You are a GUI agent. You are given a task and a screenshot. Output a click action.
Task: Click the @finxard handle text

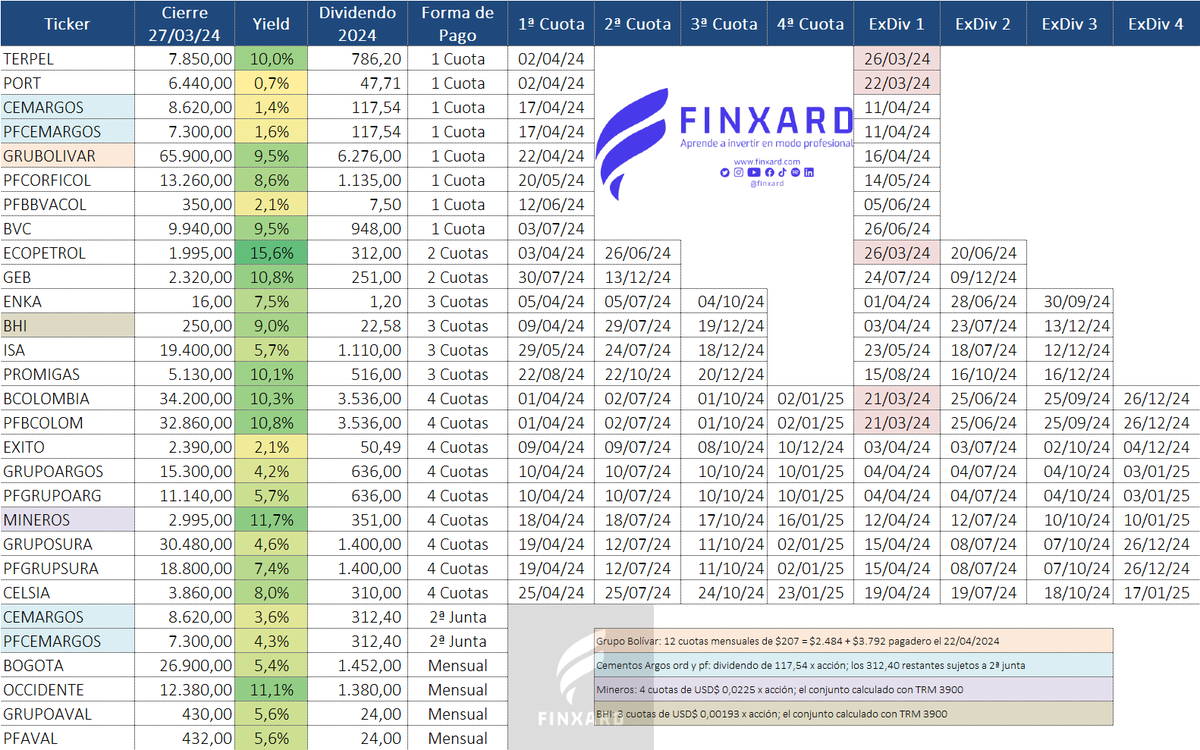click(x=767, y=184)
